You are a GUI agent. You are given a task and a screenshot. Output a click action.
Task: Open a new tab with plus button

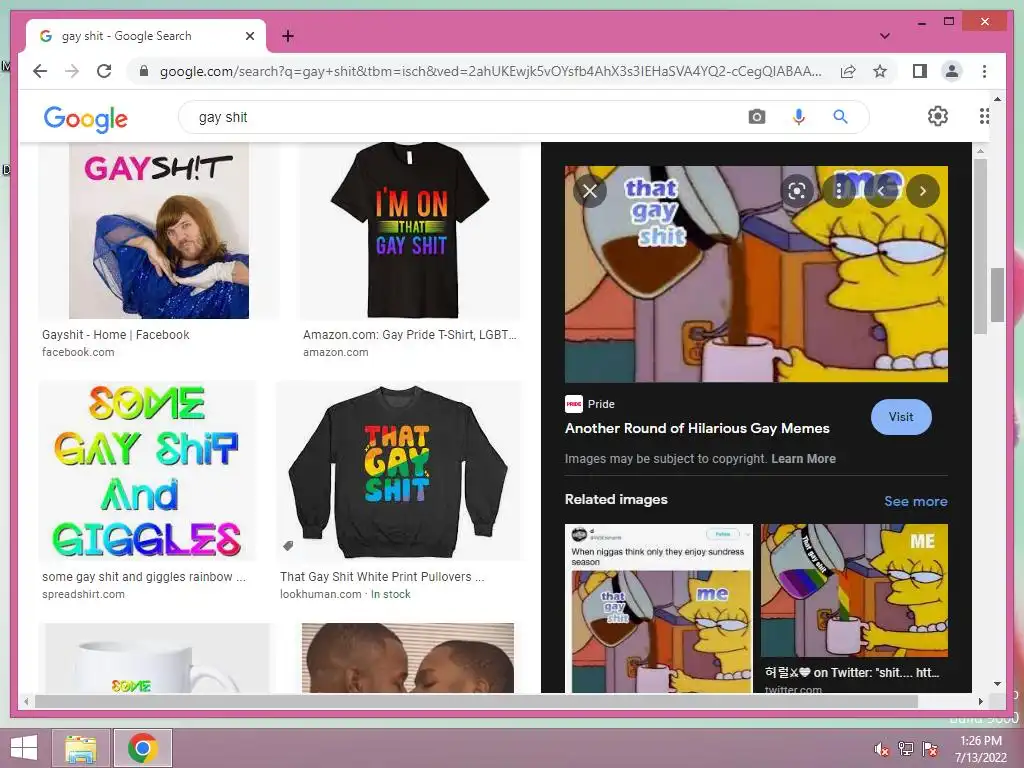[x=288, y=36]
